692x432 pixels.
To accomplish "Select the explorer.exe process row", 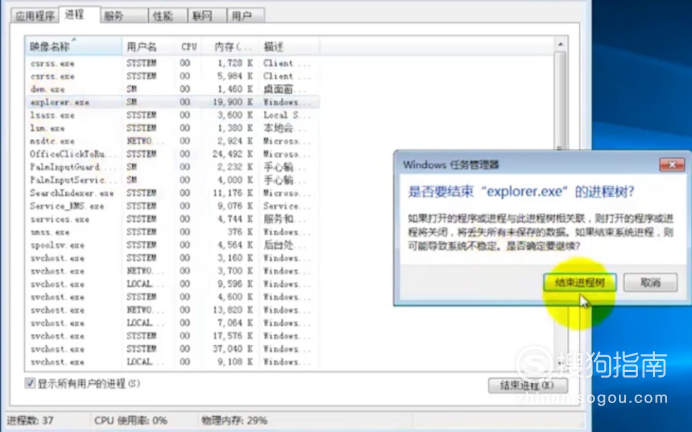I will tap(172, 102).
